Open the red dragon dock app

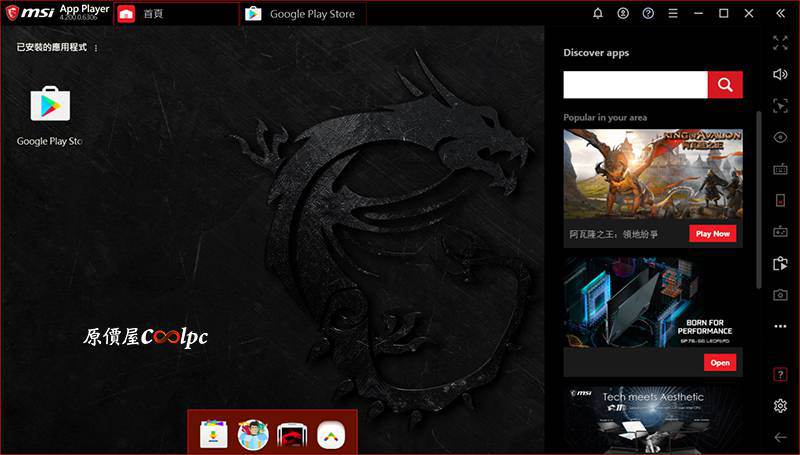292,435
